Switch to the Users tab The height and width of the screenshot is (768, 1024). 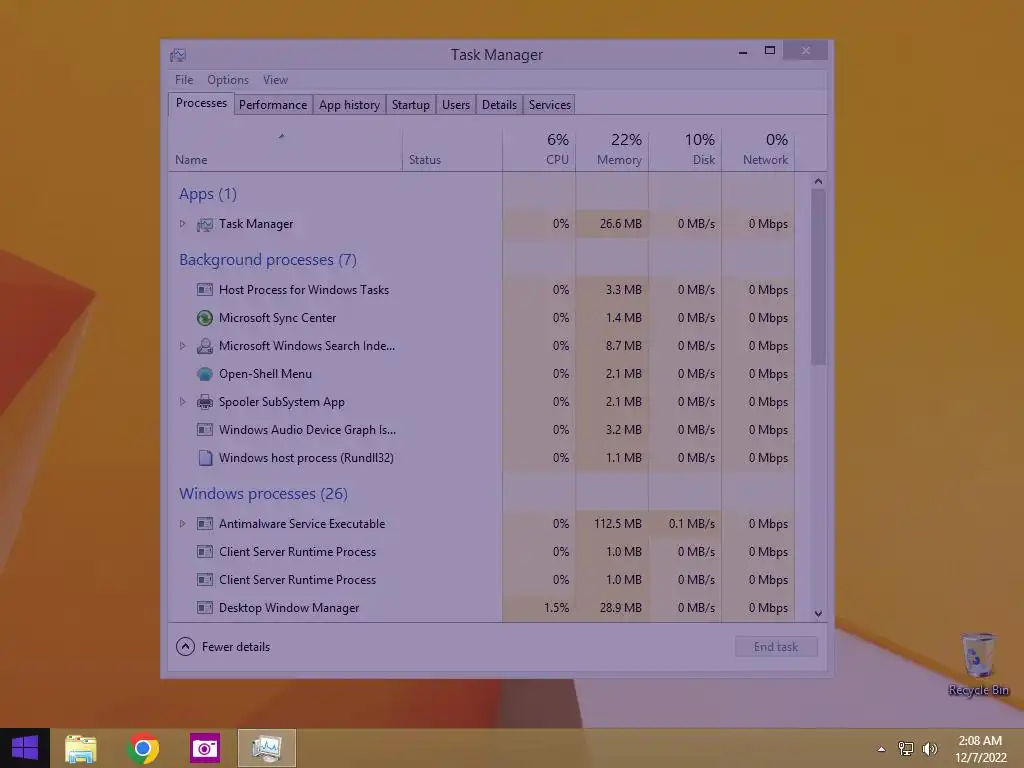coord(456,104)
